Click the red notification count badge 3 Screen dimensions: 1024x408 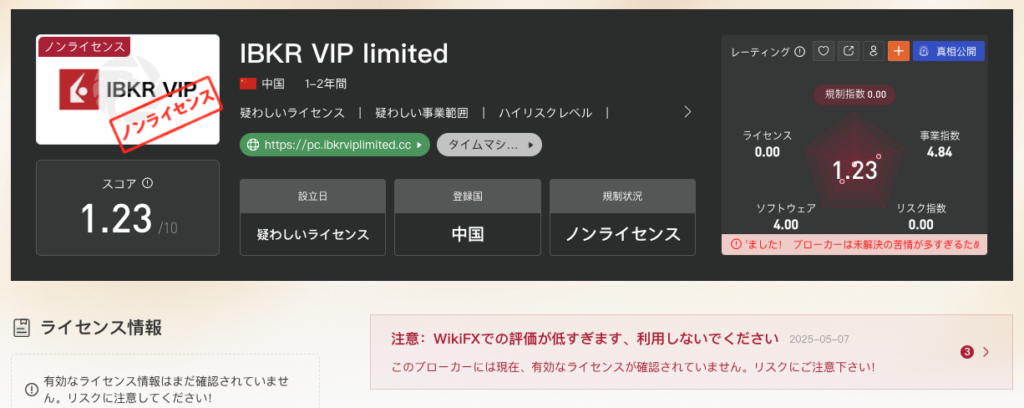tap(967, 352)
